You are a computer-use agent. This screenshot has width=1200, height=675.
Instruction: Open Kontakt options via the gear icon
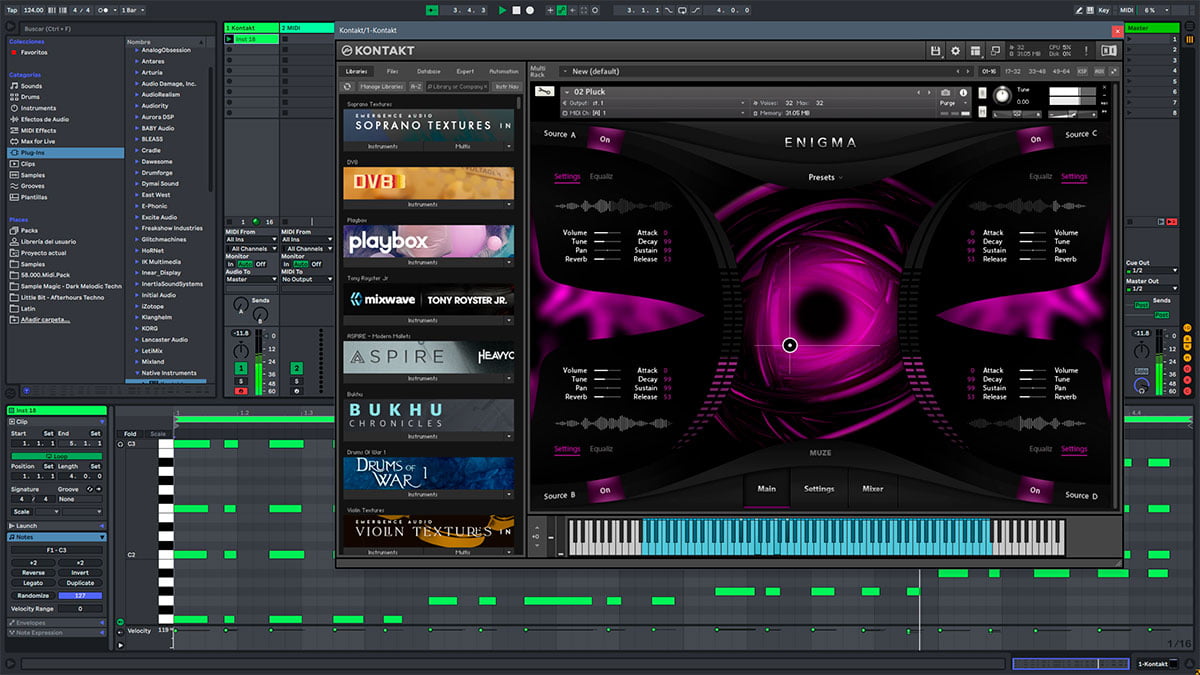(955, 50)
